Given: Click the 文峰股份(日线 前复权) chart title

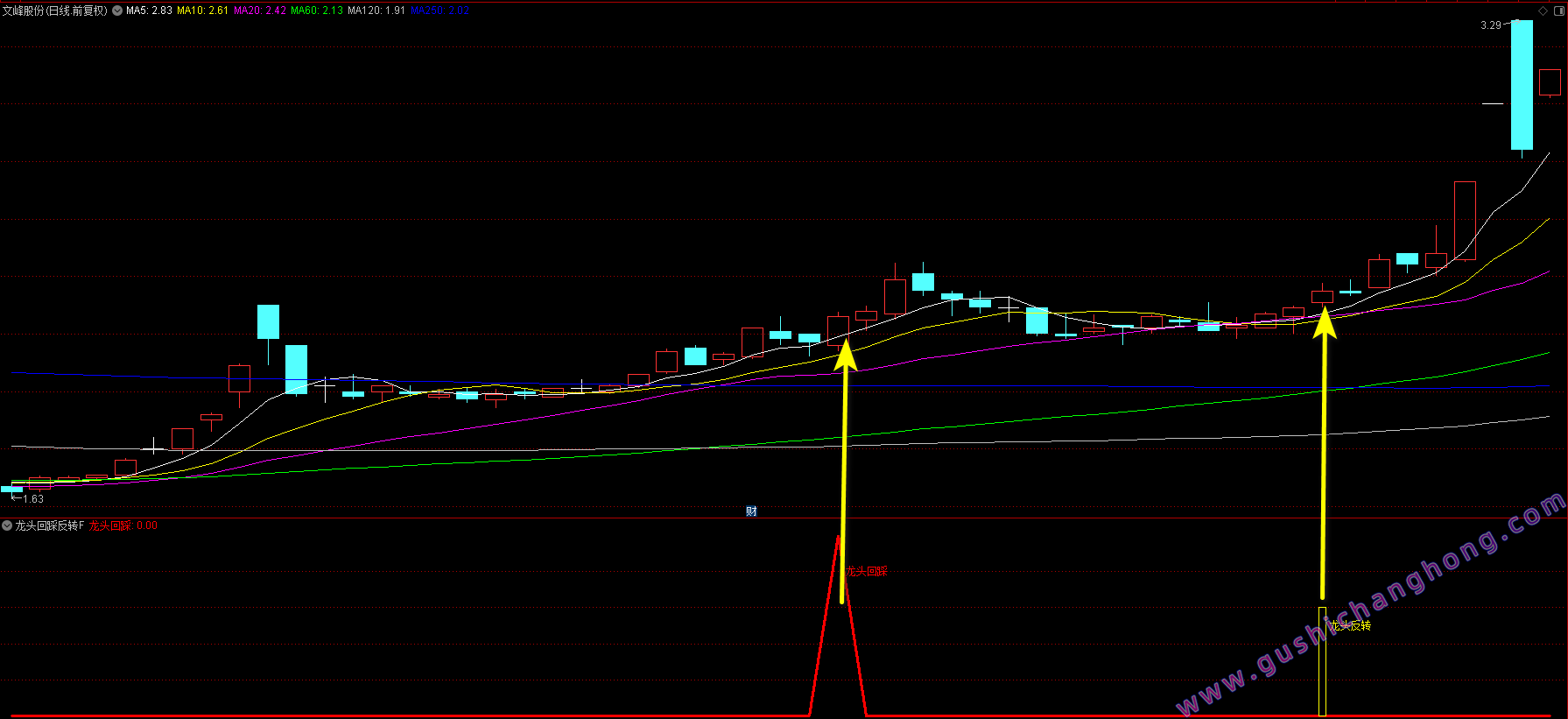Looking at the screenshot, I should point(55,11).
